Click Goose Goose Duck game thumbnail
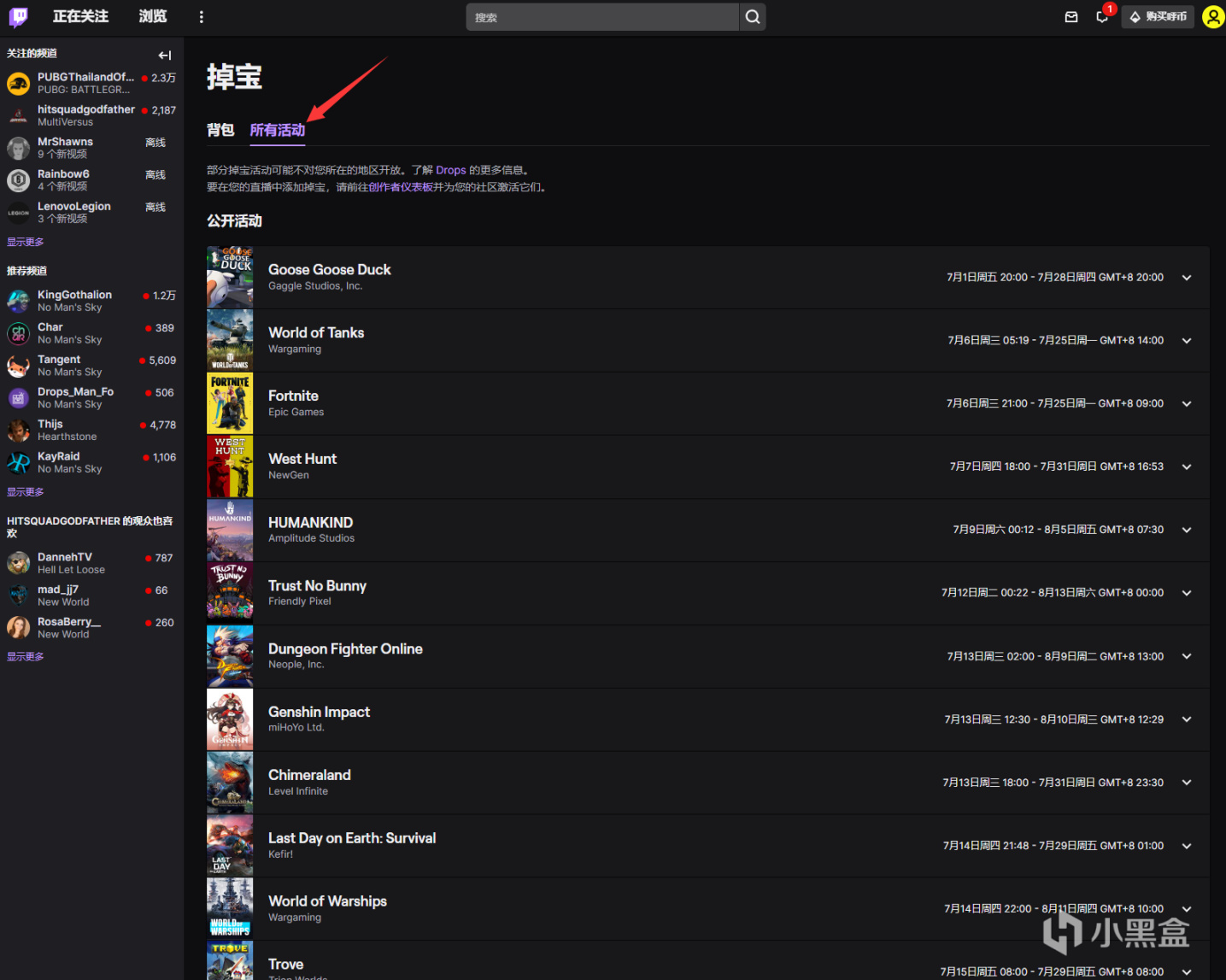Viewport: 1226px width, 980px height. tap(230, 277)
